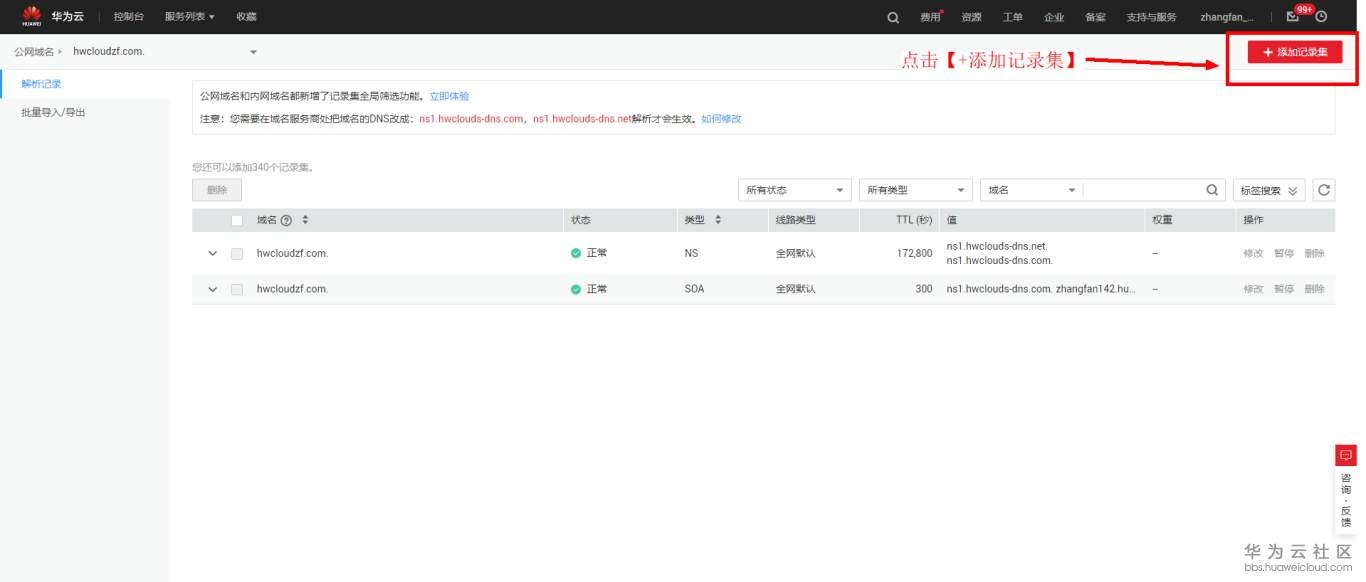Screen dimensions: 1366x582
Task: Click the search icon in filter field
Action: tap(1212, 190)
